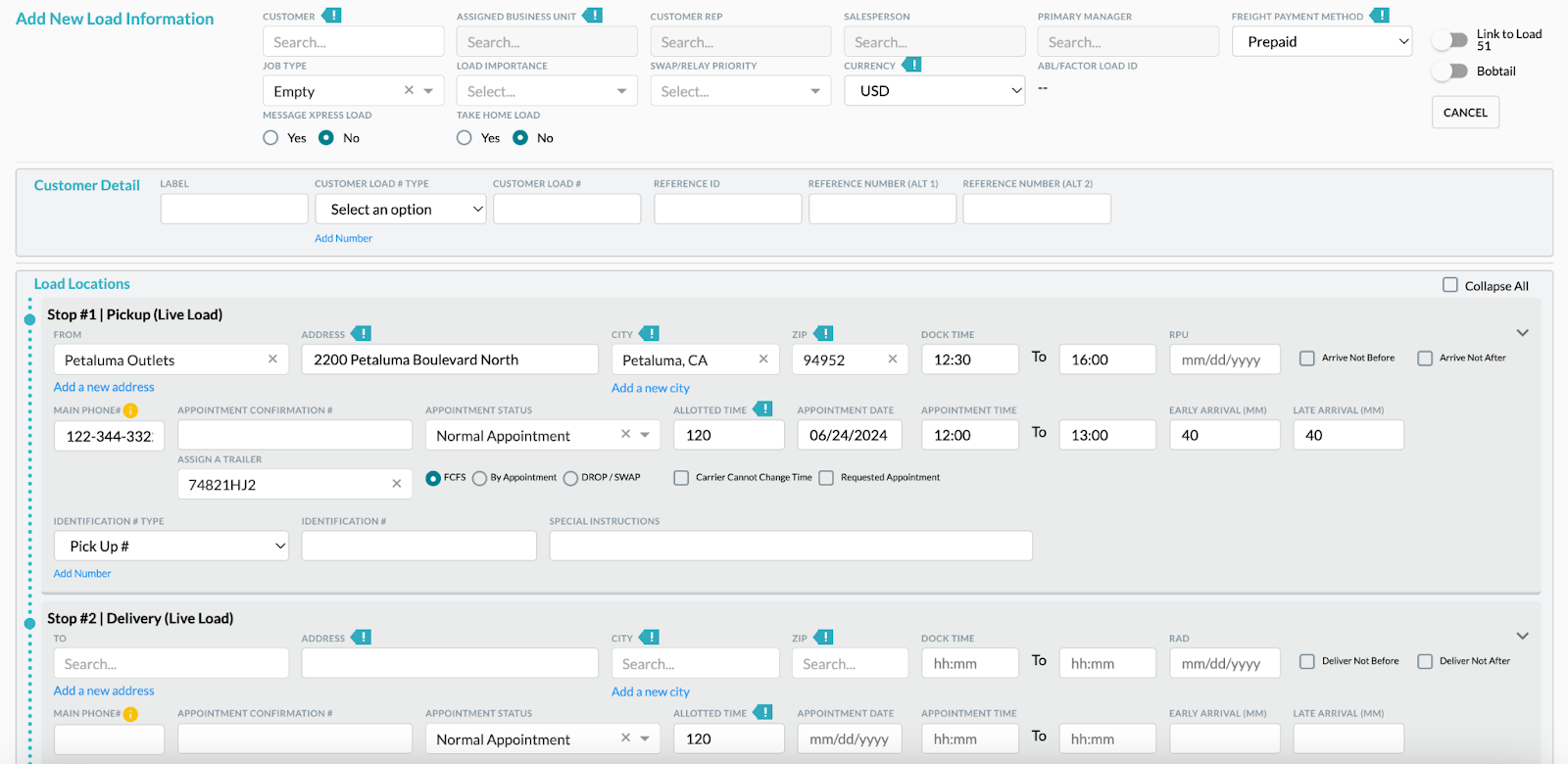Collapse Stop #1 Pickup section chevron
Image resolution: width=1568 pixels, height=764 pixels.
[x=1522, y=333]
